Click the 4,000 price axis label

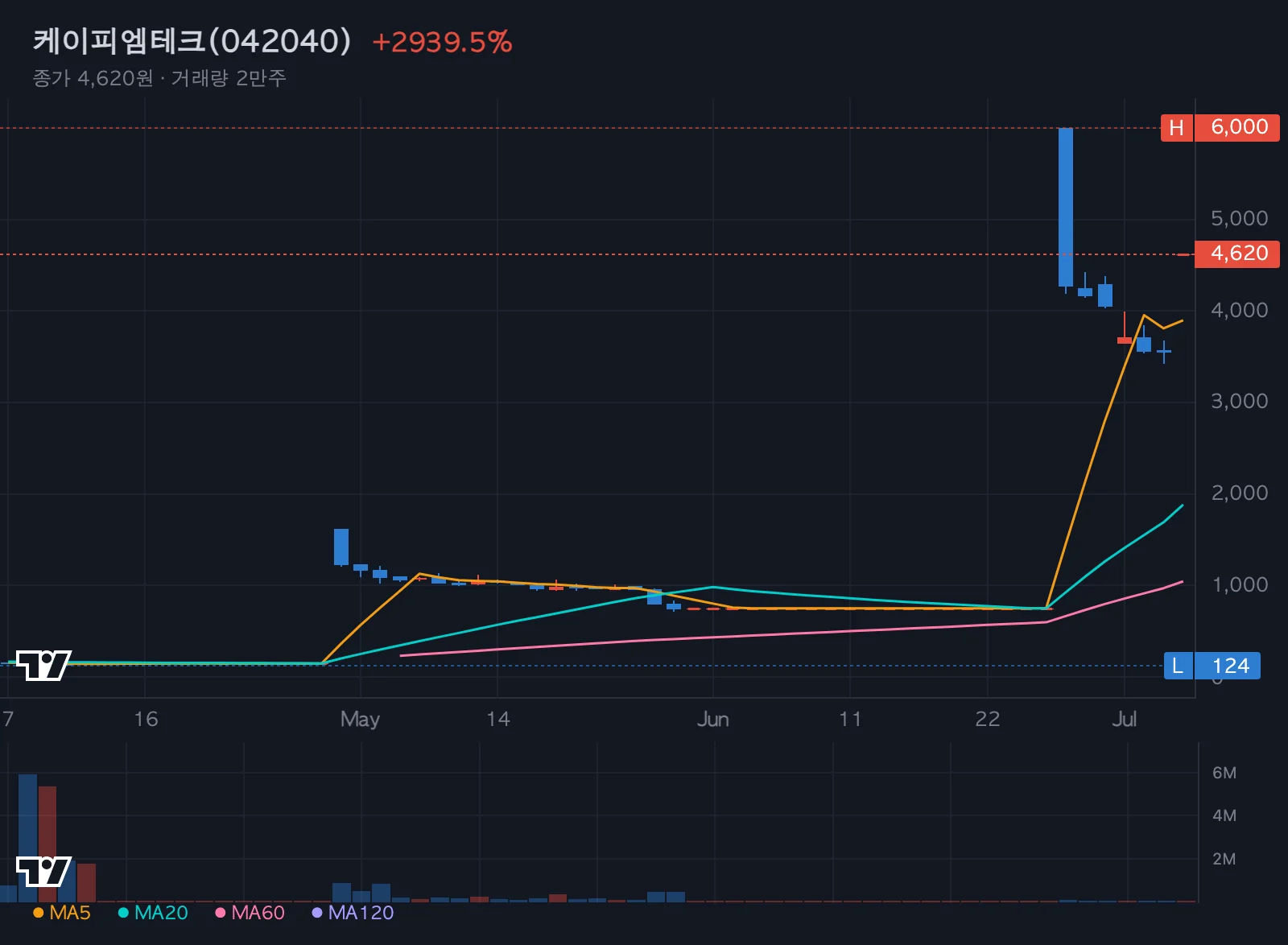pyautogui.click(x=1239, y=310)
